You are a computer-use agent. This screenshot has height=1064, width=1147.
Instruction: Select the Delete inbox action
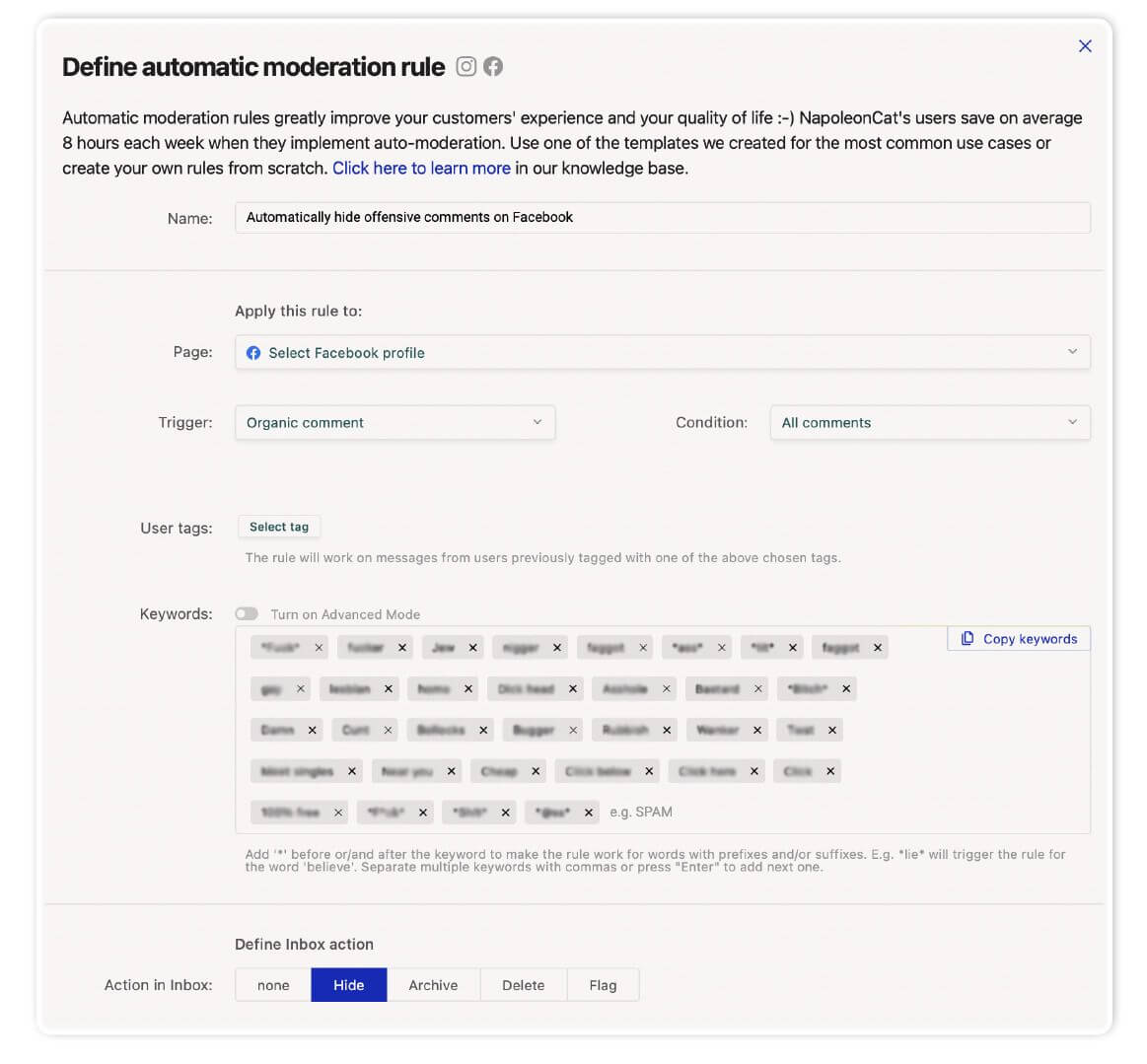tap(523, 985)
